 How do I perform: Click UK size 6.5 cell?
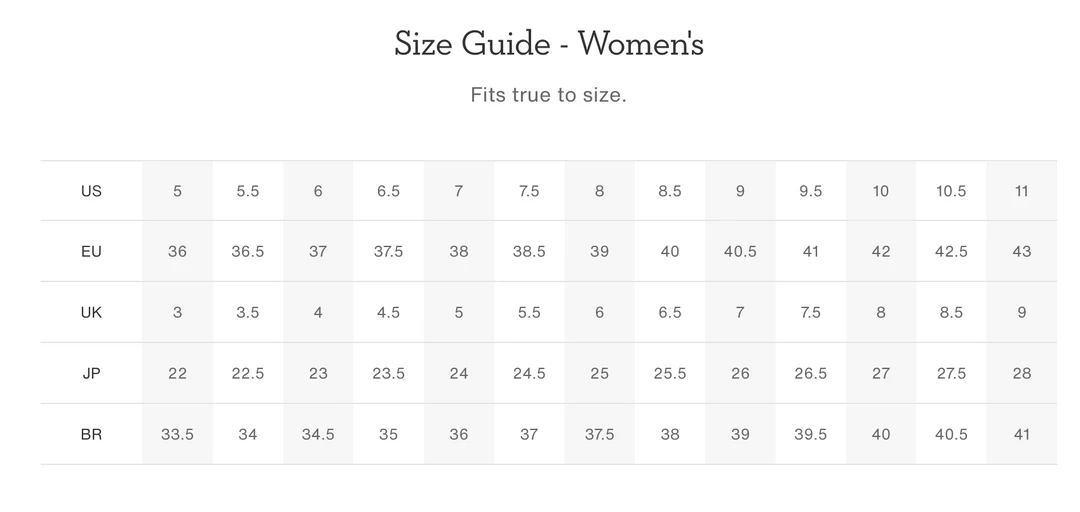click(x=670, y=312)
